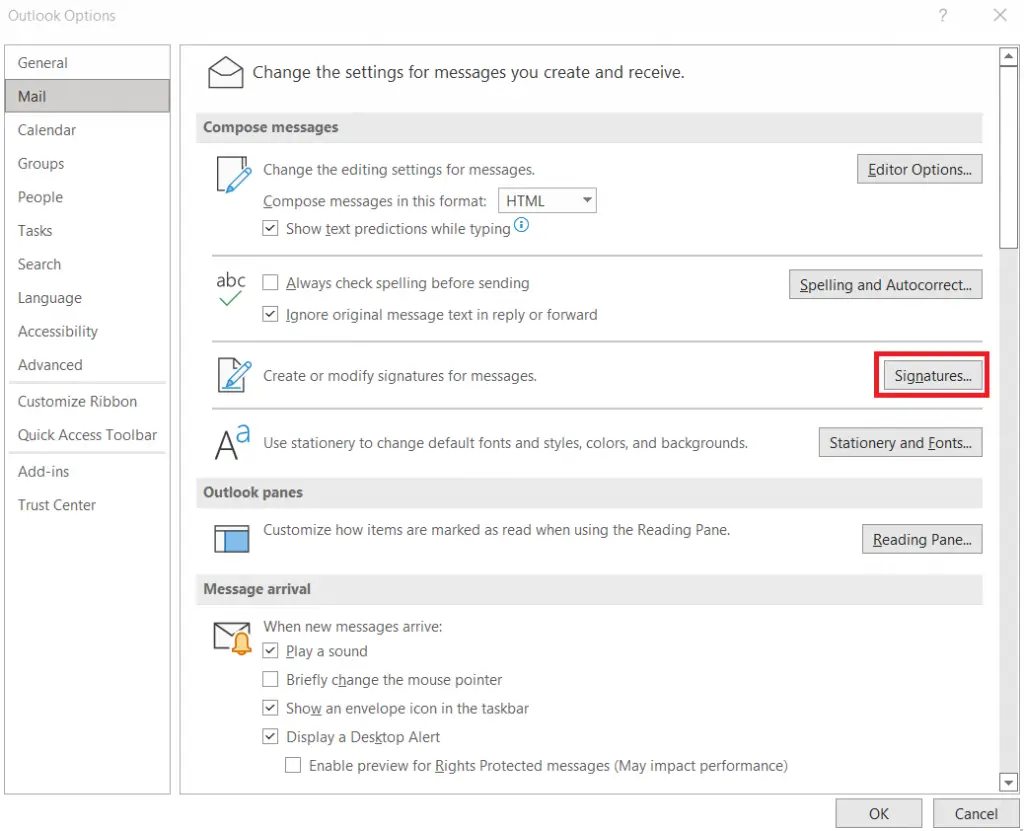Toggle Show an envelope icon in taskbar
This screenshot has height=831, width=1024.
tap(270, 708)
